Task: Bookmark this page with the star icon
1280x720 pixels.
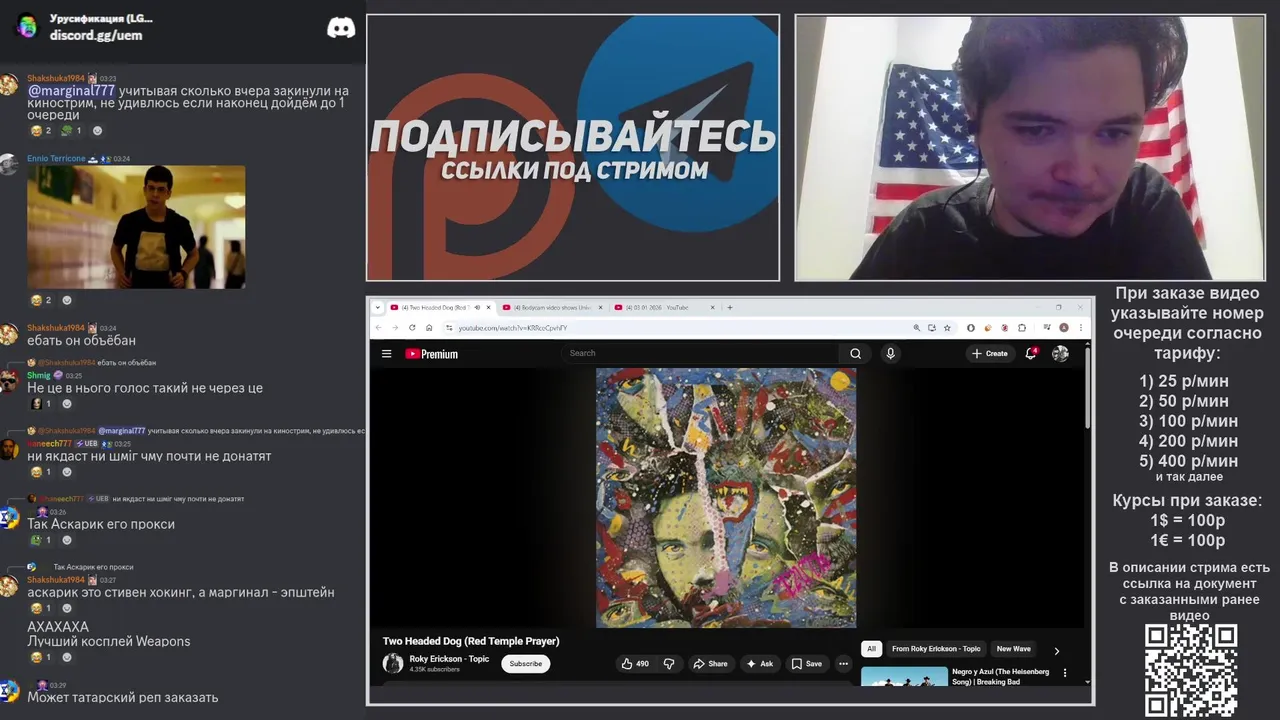Action: pos(947,328)
